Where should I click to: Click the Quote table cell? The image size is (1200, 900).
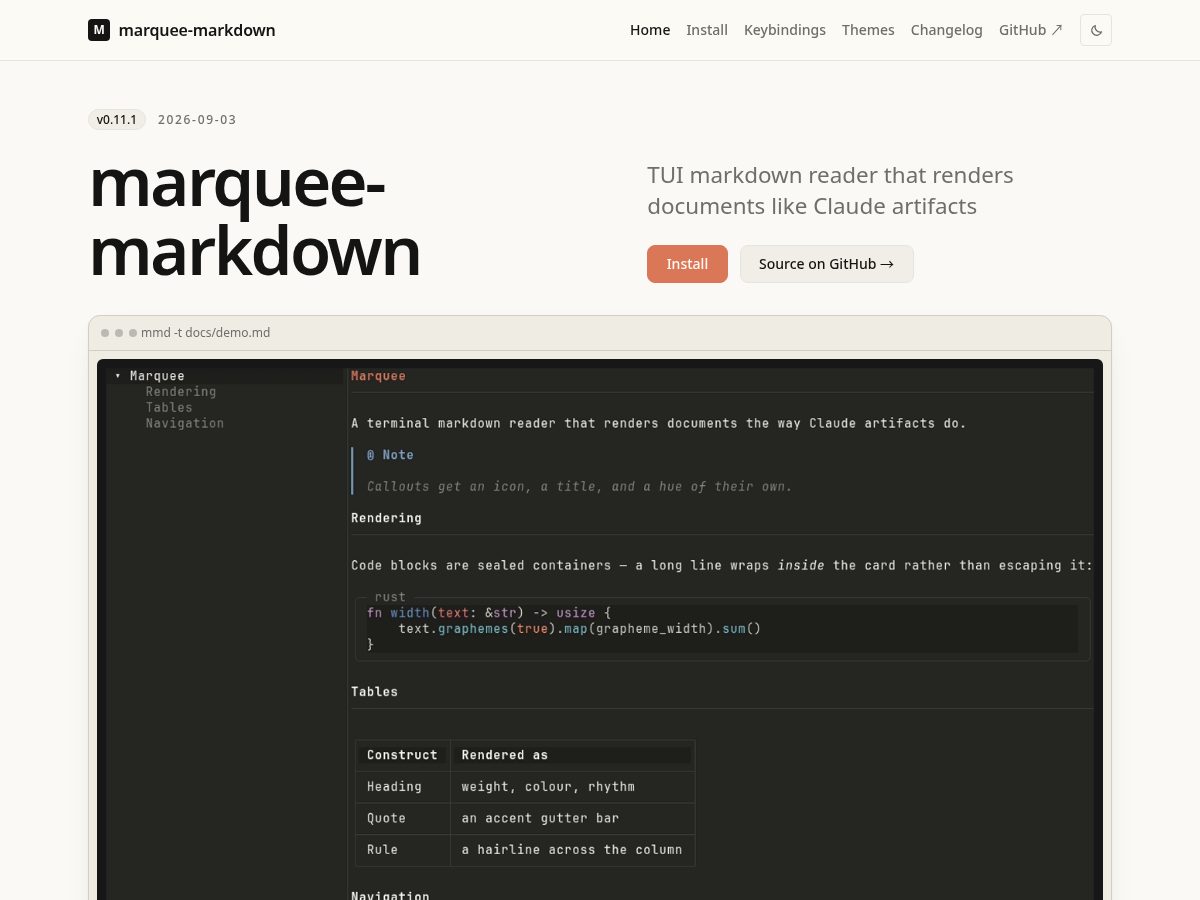(386, 818)
